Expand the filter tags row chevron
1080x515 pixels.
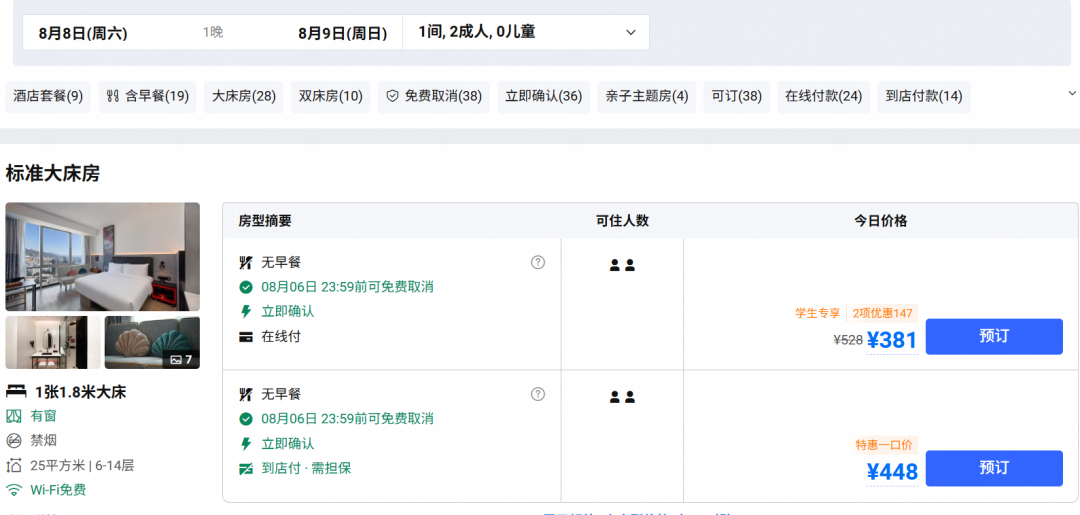point(1071,93)
